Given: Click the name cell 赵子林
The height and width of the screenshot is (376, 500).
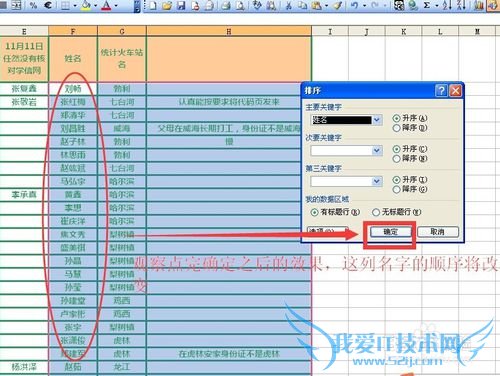Looking at the screenshot, I should 73,142.
